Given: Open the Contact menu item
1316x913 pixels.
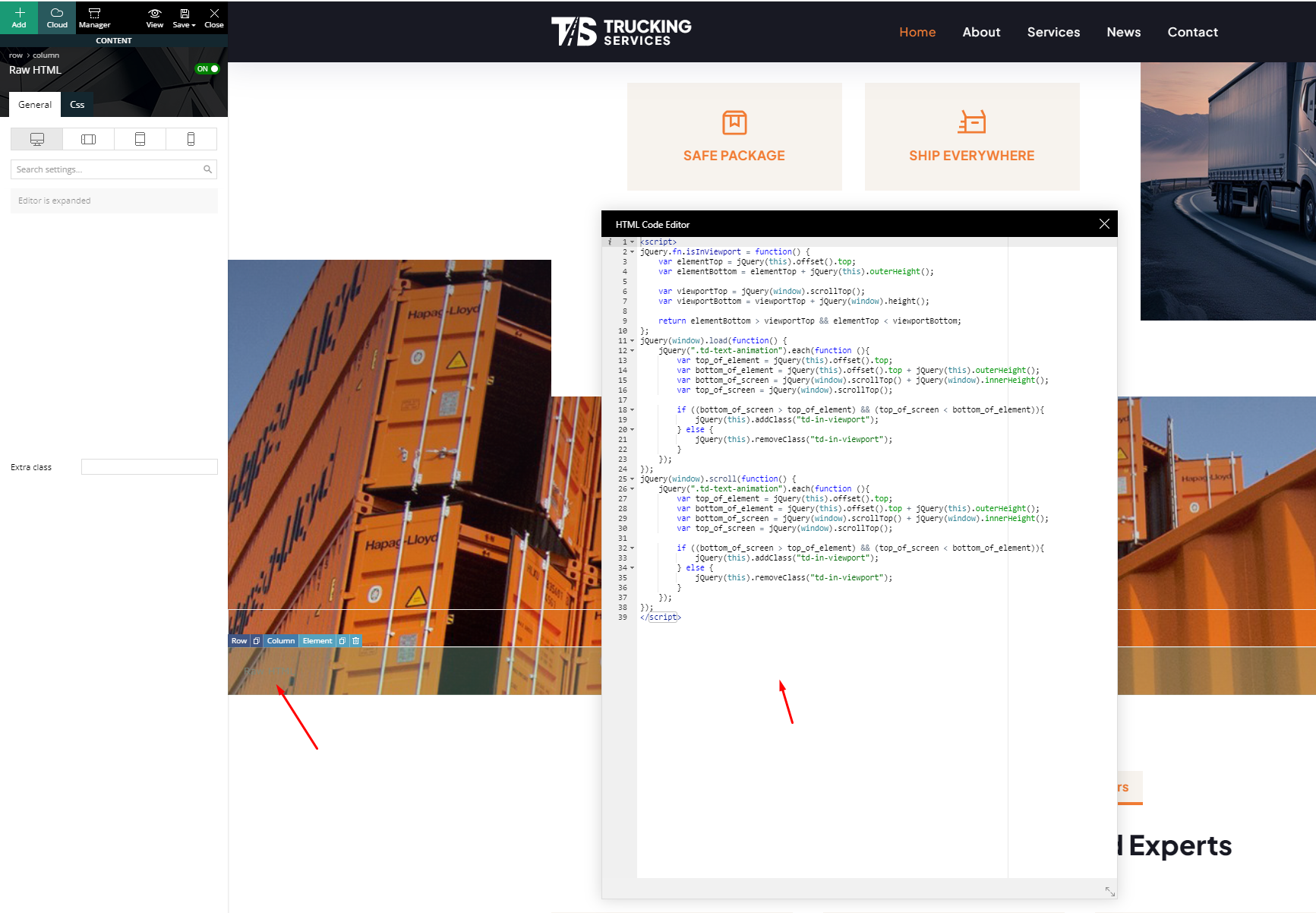Looking at the screenshot, I should [1192, 32].
